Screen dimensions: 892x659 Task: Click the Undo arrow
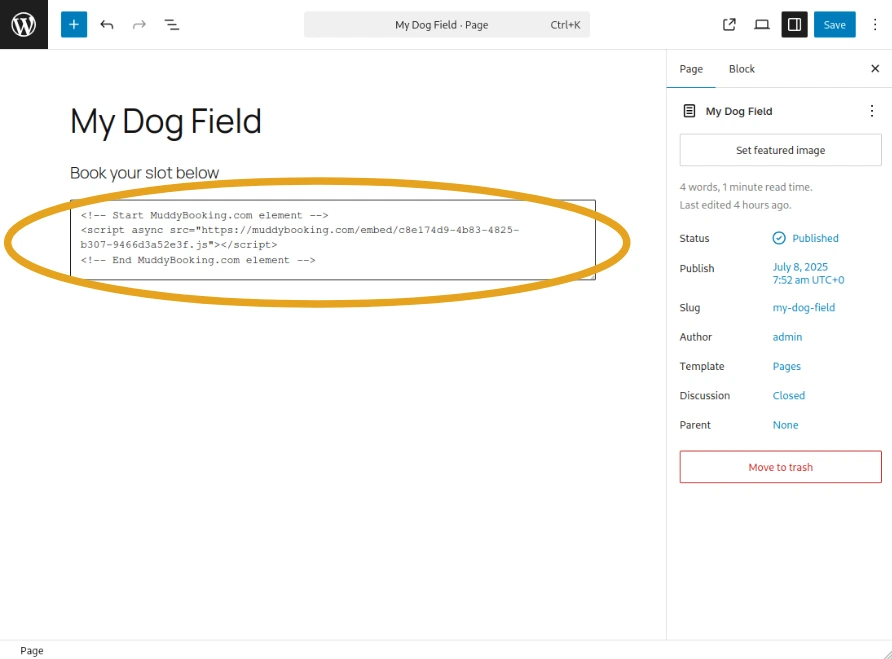(x=107, y=24)
